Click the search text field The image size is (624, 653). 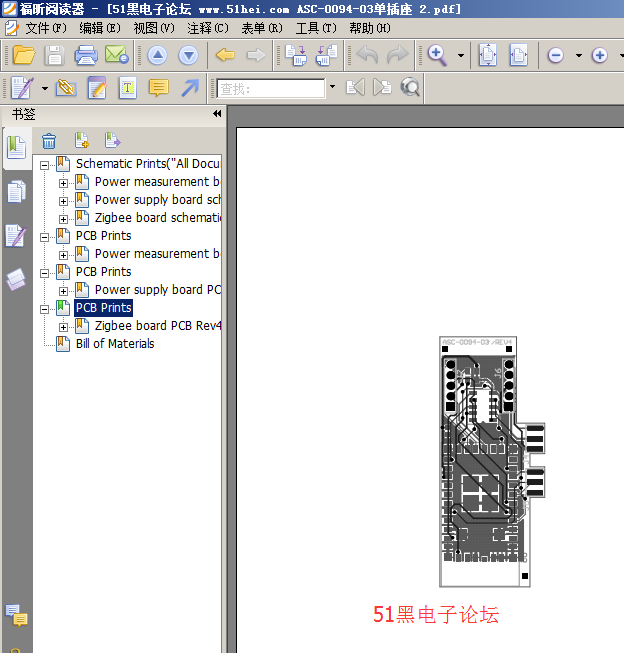click(x=271, y=89)
